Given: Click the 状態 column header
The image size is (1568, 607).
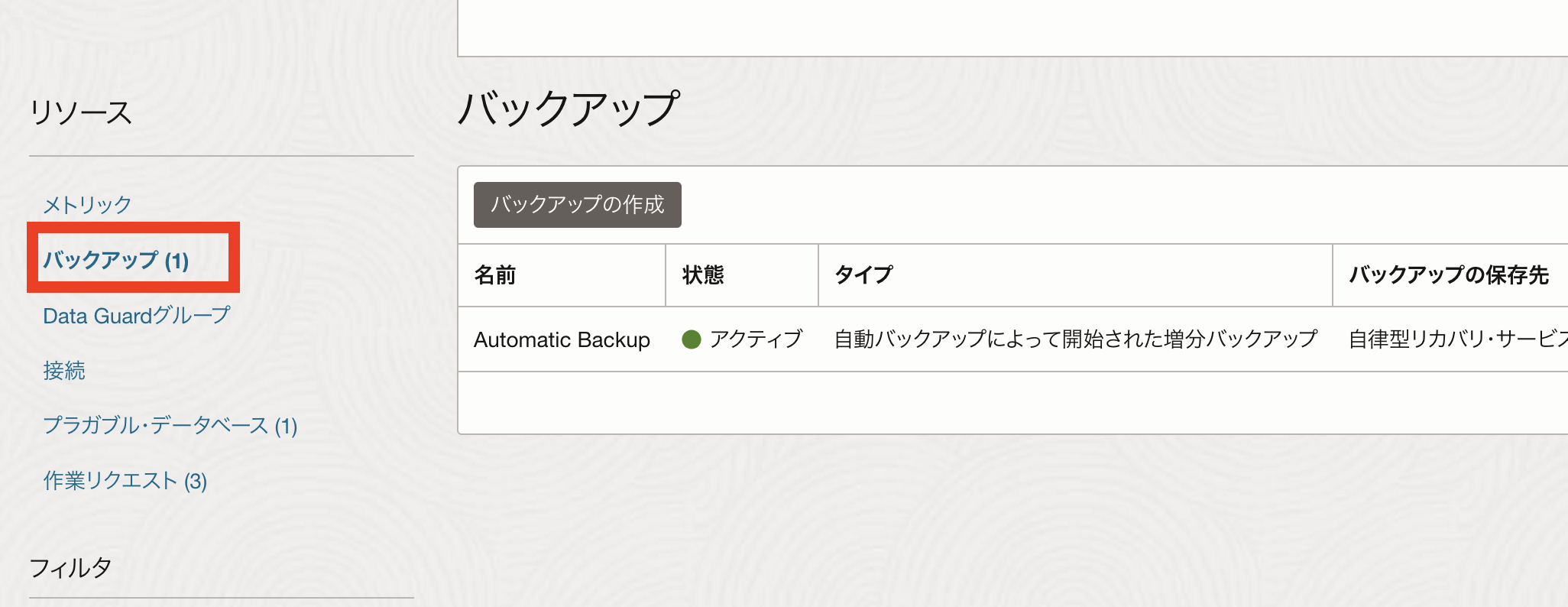Looking at the screenshot, I should (703, 275).
